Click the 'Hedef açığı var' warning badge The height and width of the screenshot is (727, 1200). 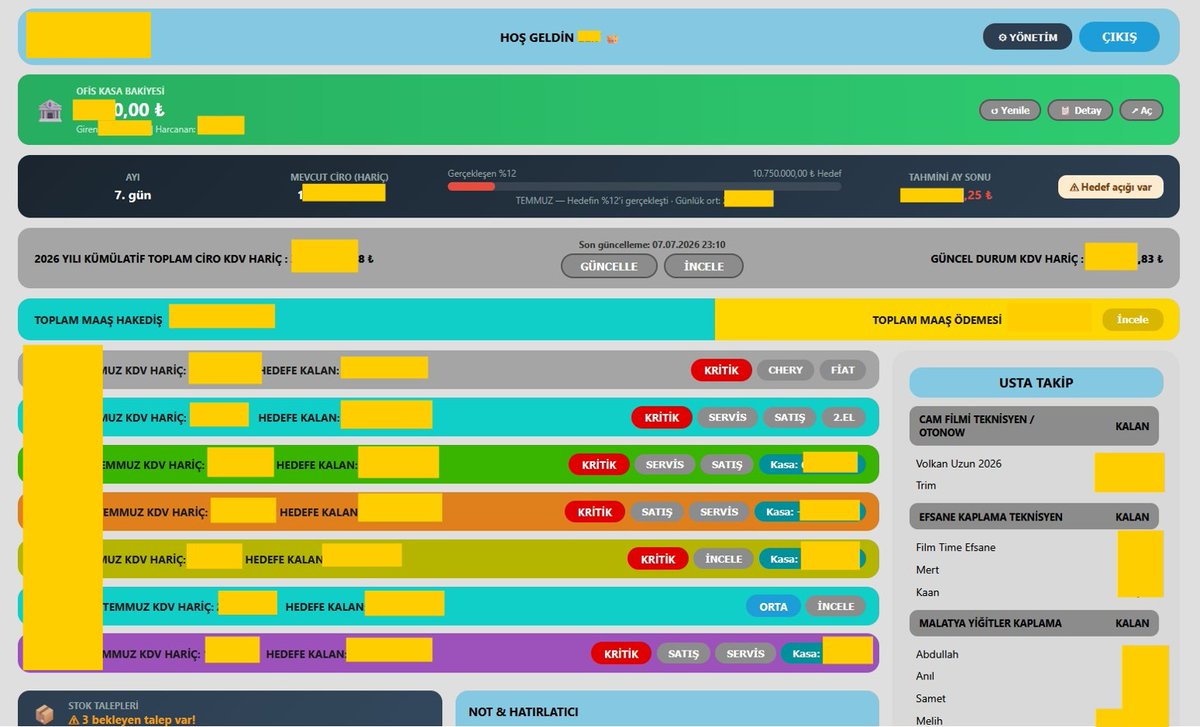coord(1110,187)
